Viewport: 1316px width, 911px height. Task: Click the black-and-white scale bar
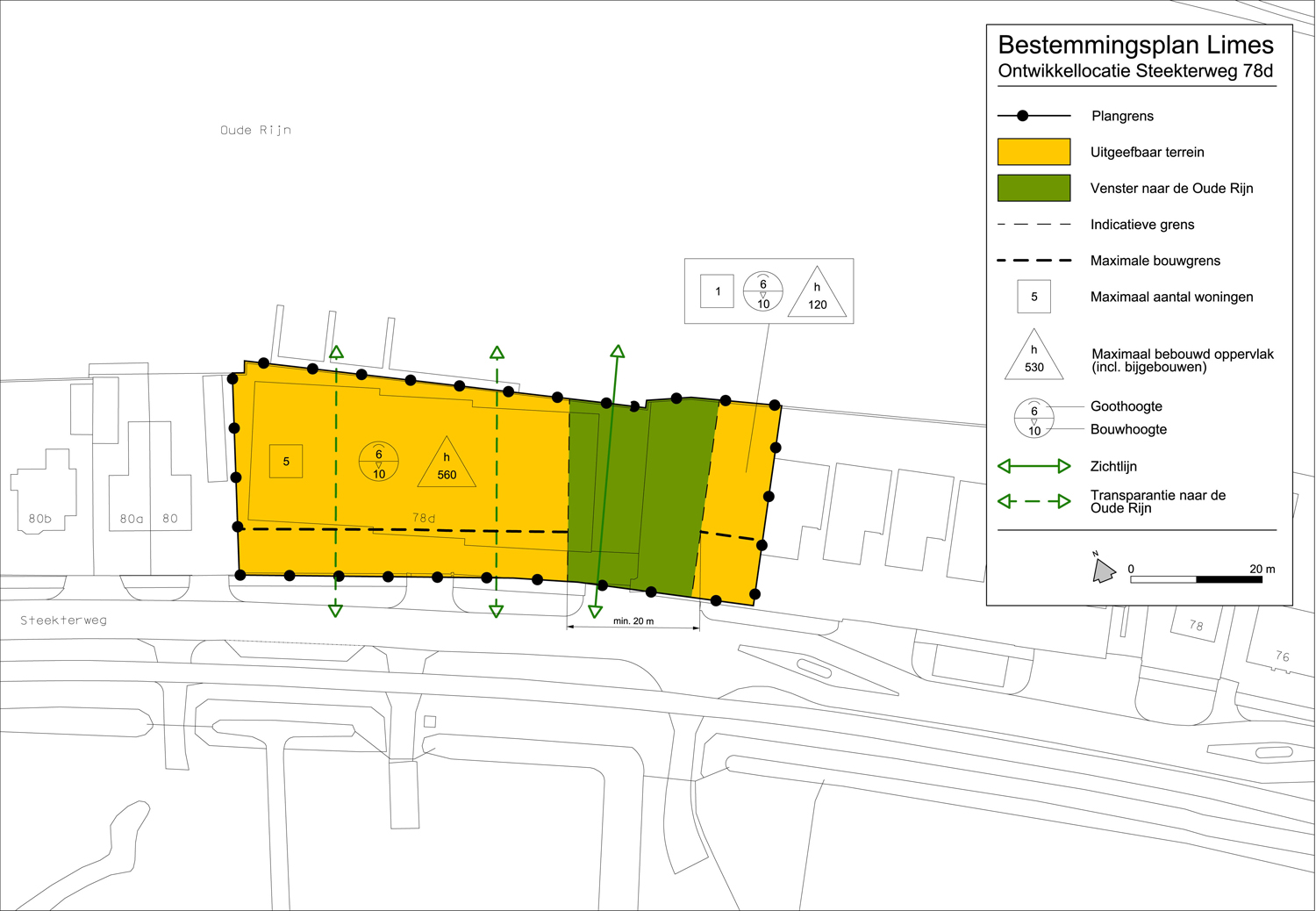pos(1196,579)
